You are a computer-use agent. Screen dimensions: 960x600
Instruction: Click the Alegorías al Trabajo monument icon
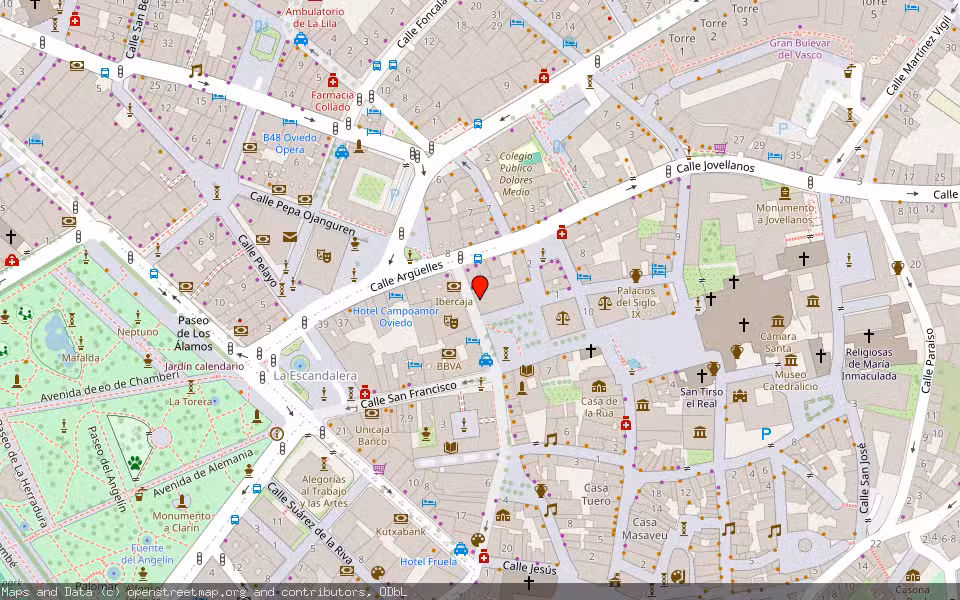pyautogui.click(x=324, y=463)
